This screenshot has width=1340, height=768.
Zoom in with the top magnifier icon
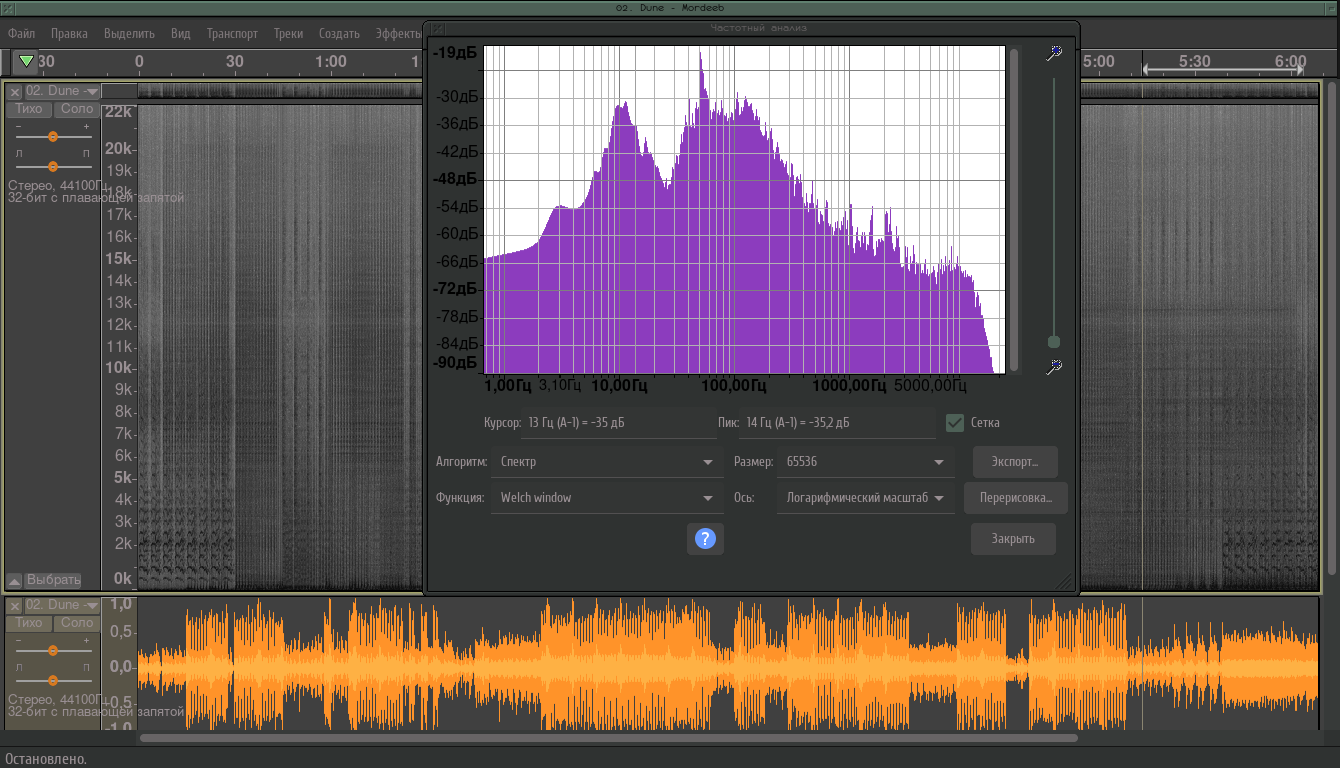[x=1053, y=53]
